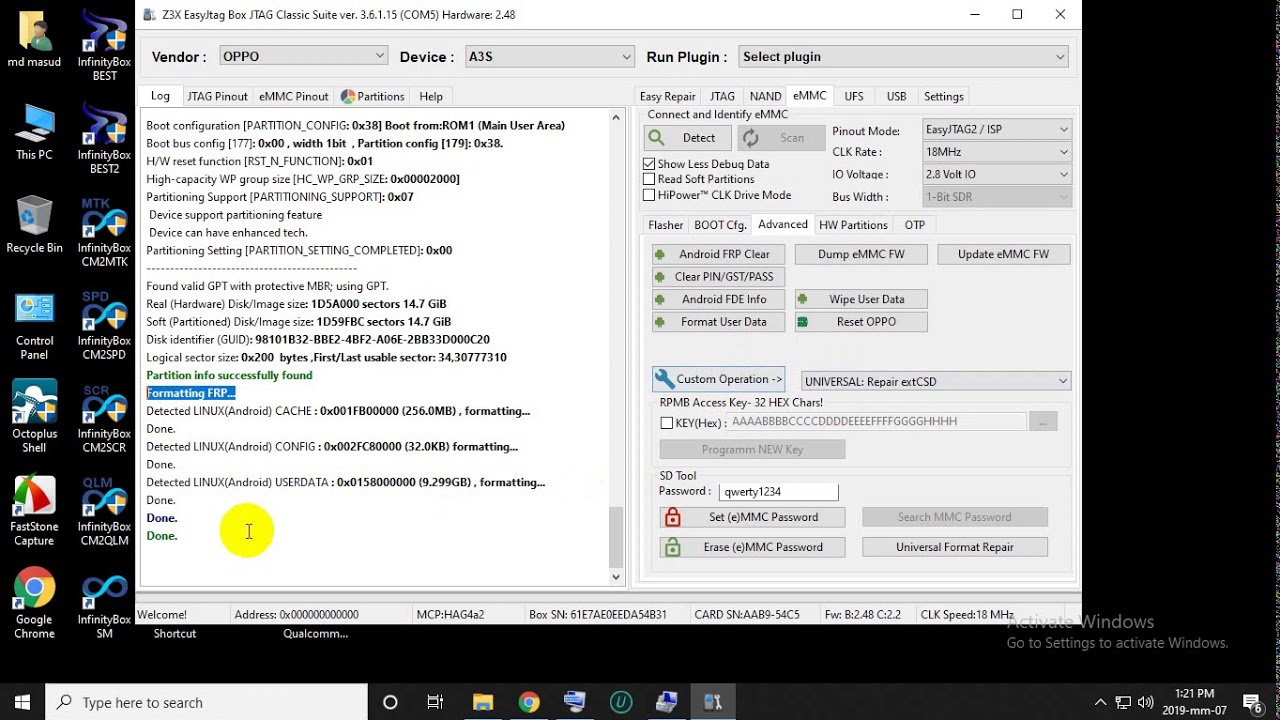This screenshot has width=1280, height=720.
Task: Open FastStone Capture desktop icon
Action: [34, 510]
